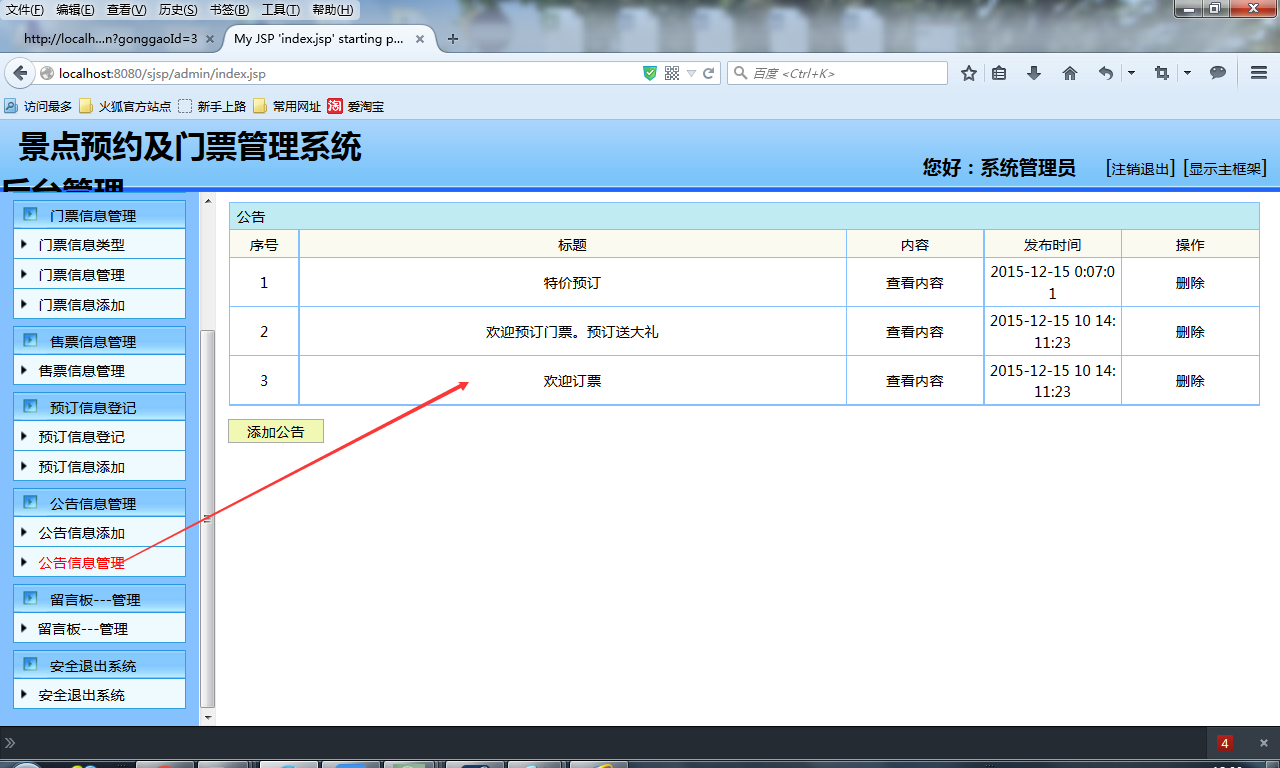Viewport: 1280px width, 768px height.
Task: Click the green shield security icon
Action: [x=650, y=73]
